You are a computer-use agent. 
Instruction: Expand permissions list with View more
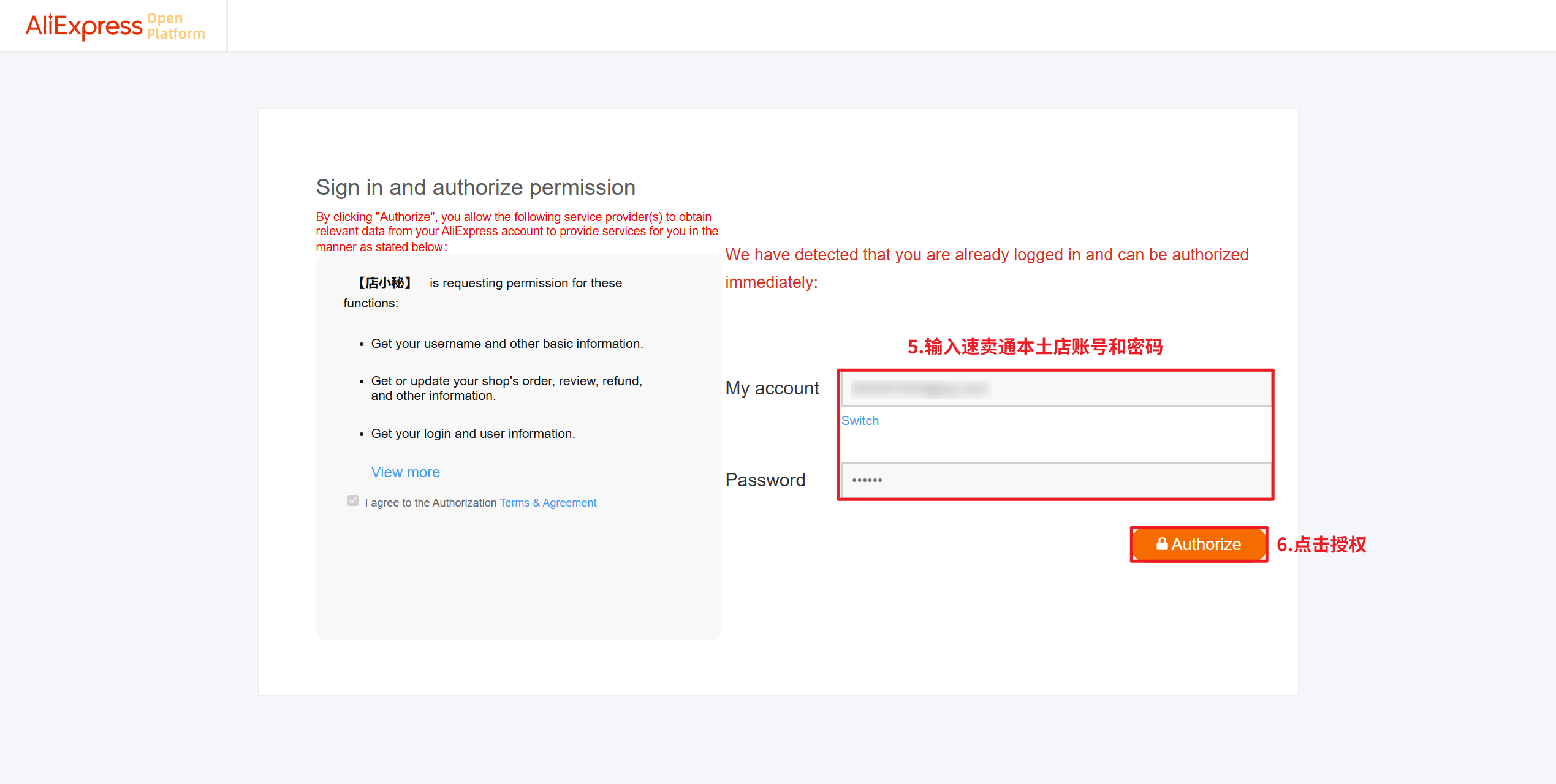pos(405,472)
